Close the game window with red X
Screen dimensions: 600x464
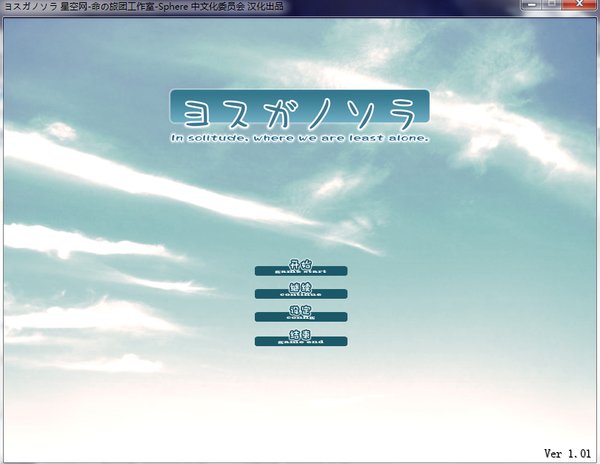click(579, 6)
